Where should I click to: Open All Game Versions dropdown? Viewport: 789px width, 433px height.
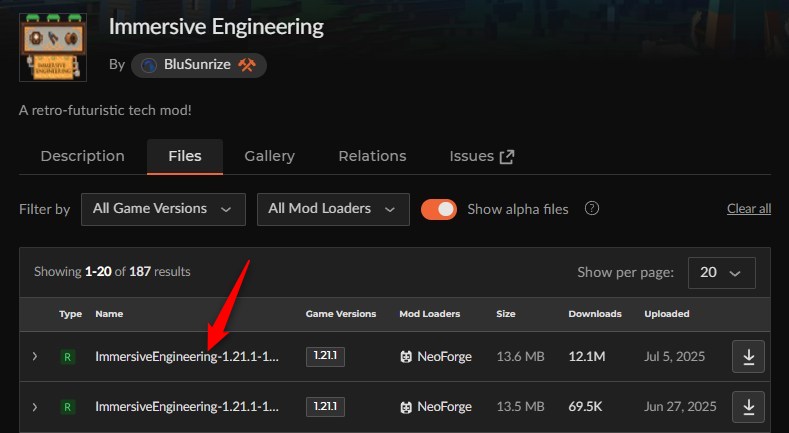point(164,209)
